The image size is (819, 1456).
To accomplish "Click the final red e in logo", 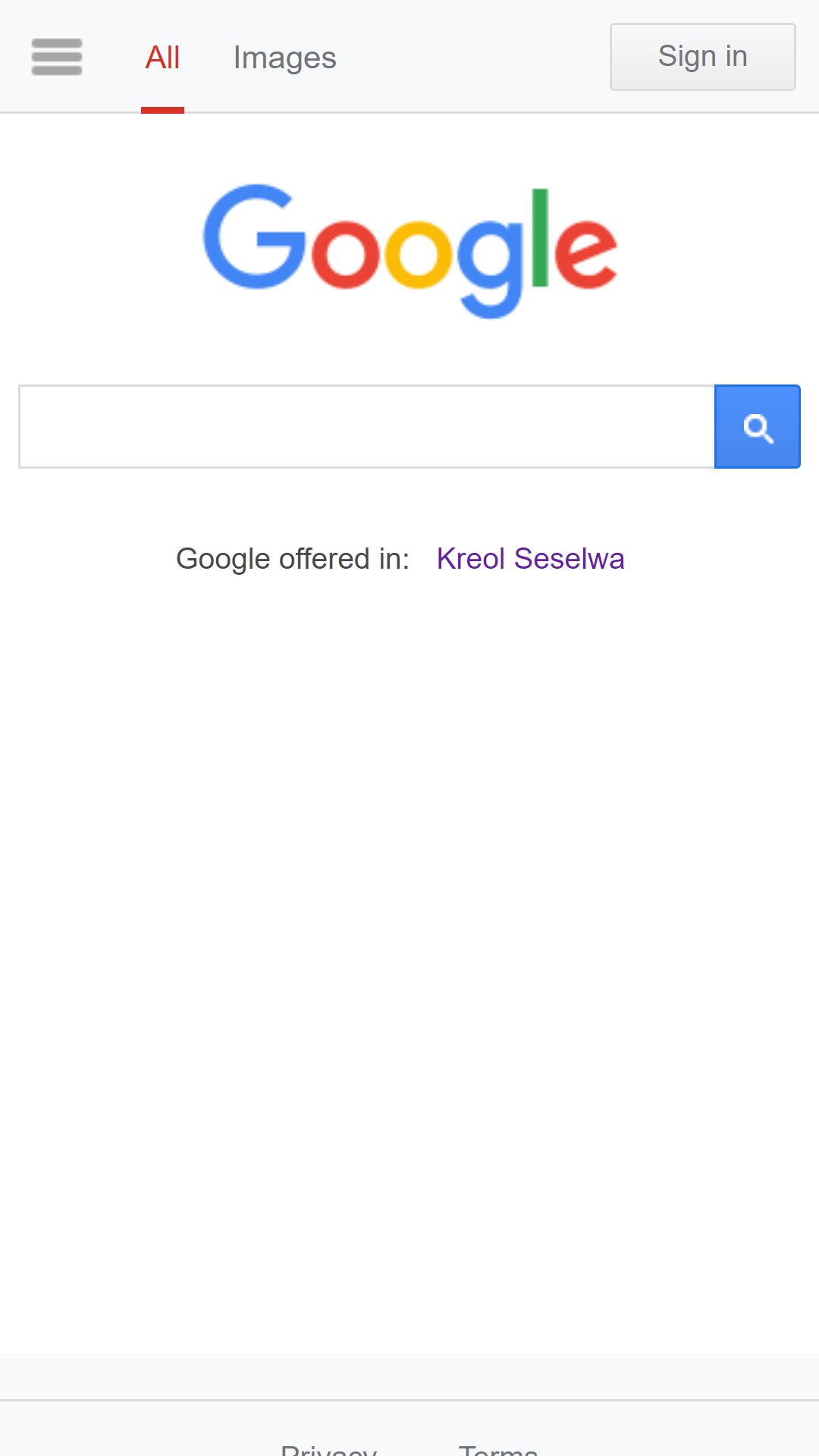I will pyautogui.click(x=585, y=255).
